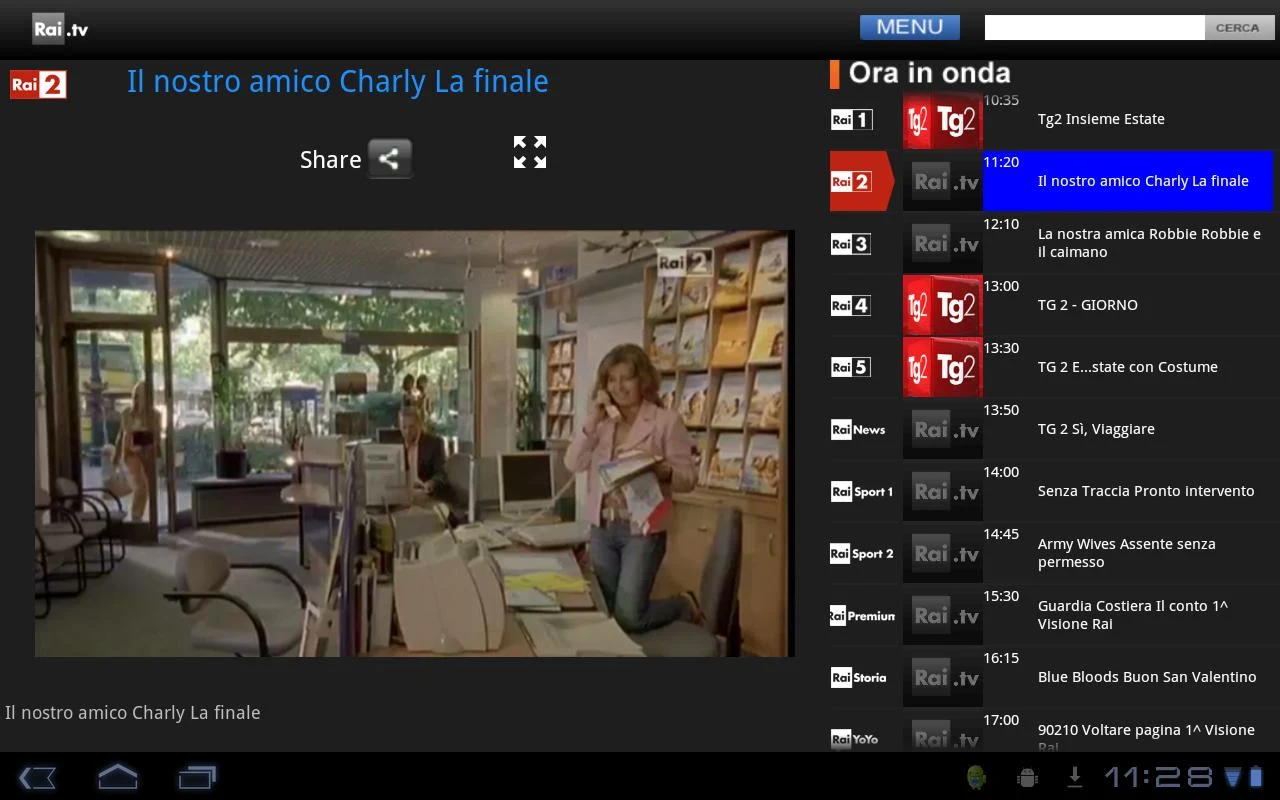Tap the Rai 2 logo beside program title
The image size is (1280, 800).
click(38, 84)
